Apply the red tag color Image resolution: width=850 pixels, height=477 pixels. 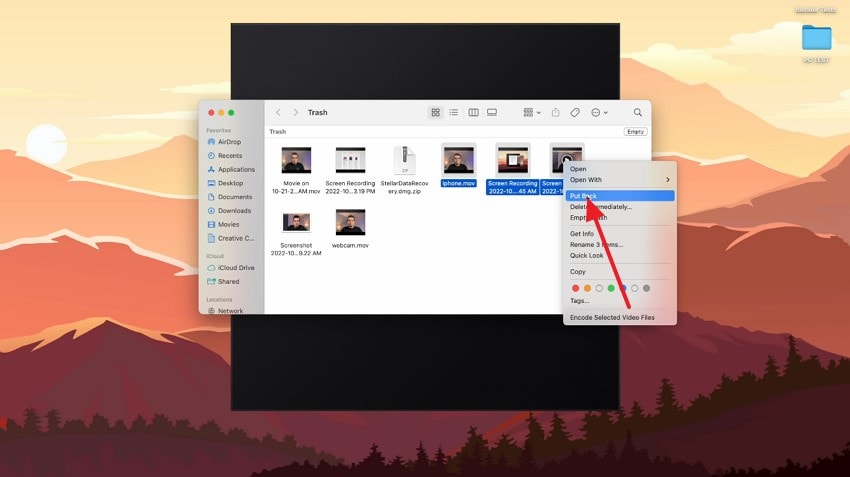pyautogui.click(x=576, y=288)
